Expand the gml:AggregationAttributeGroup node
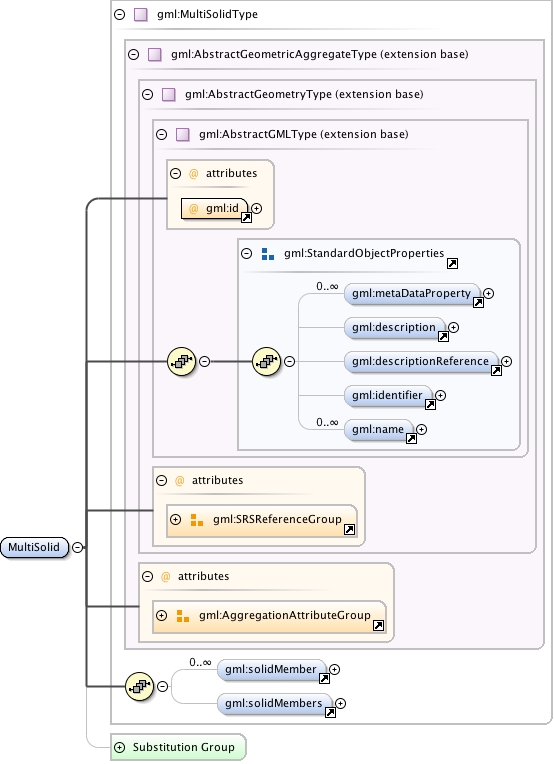The width and height of the screenshot is (554, 764). coord(161,615)
